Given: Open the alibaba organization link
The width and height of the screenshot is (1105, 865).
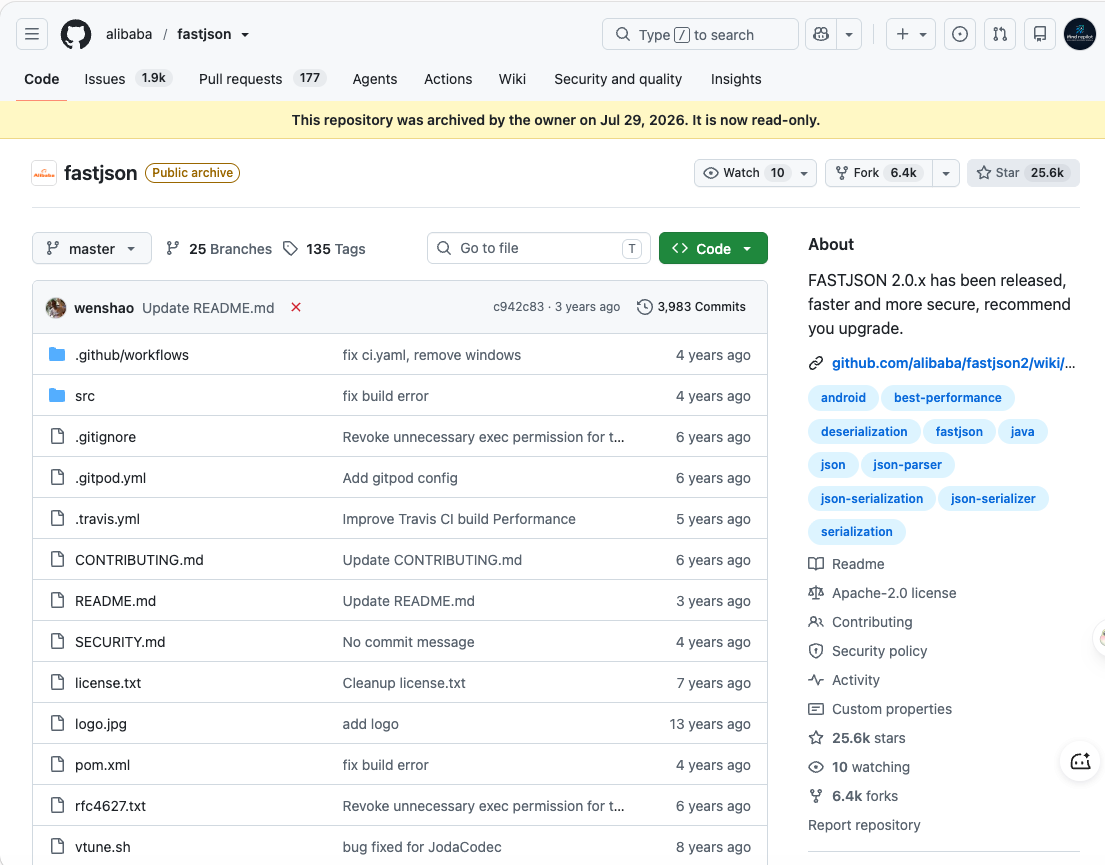Looking at the screenshot, I should [129, 34].
